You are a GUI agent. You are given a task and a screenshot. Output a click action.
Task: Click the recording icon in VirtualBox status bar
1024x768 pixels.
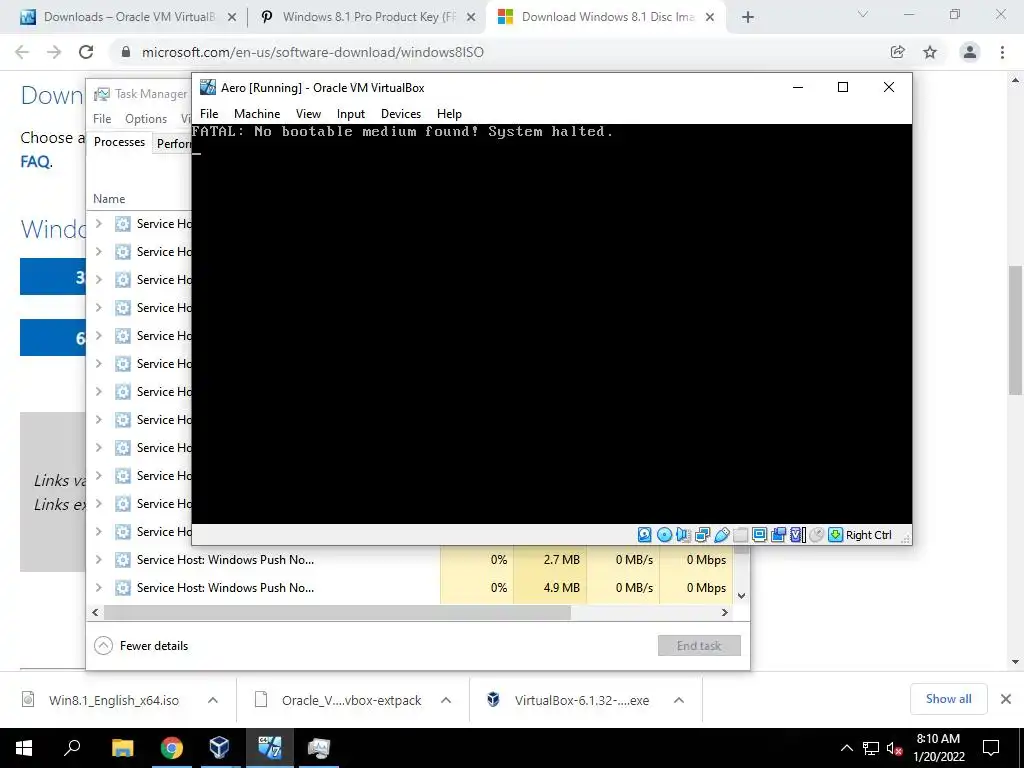click(778, 535)
